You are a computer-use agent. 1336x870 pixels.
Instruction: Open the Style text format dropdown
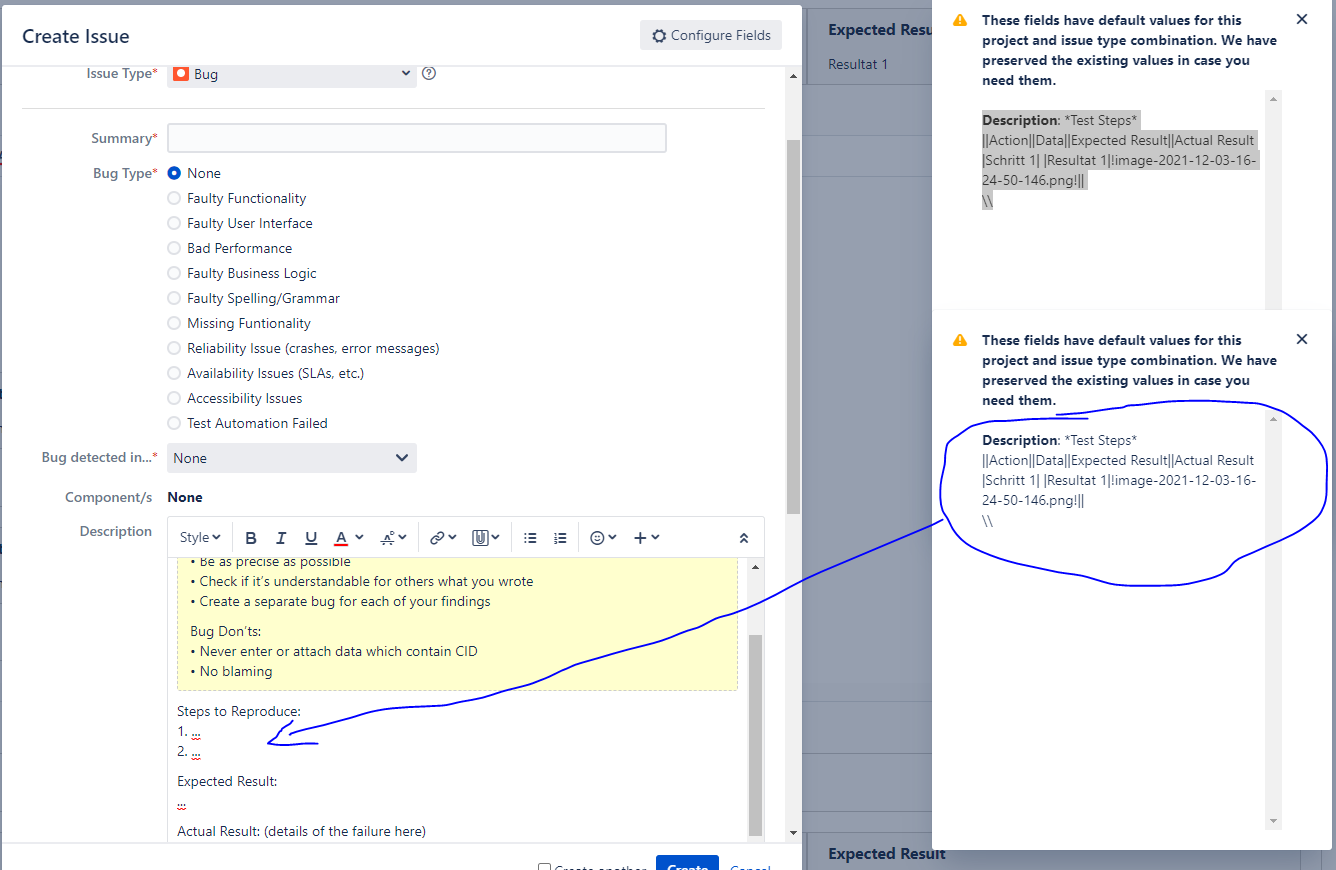(200, 538)
